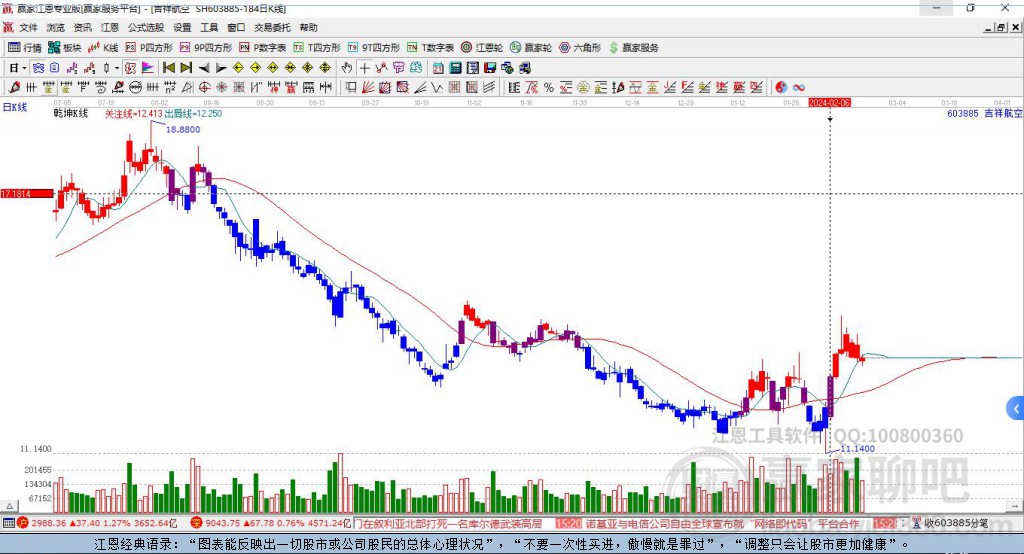
Task: Click volume panel up-arrow button
Action: pyautogui.click(x=9, y=506)
